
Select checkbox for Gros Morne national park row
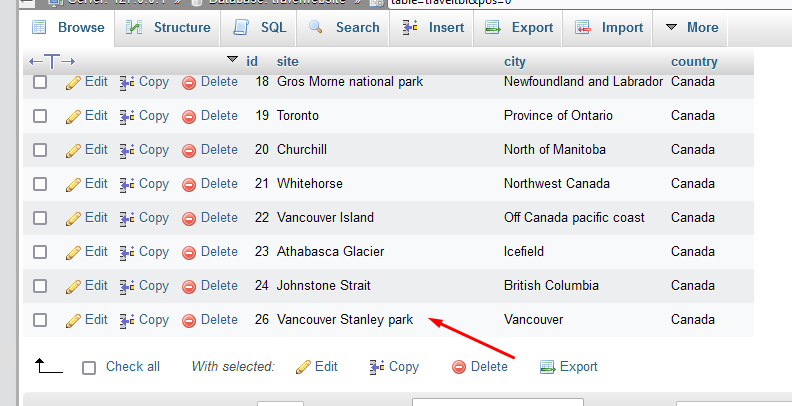click(40, 82)
